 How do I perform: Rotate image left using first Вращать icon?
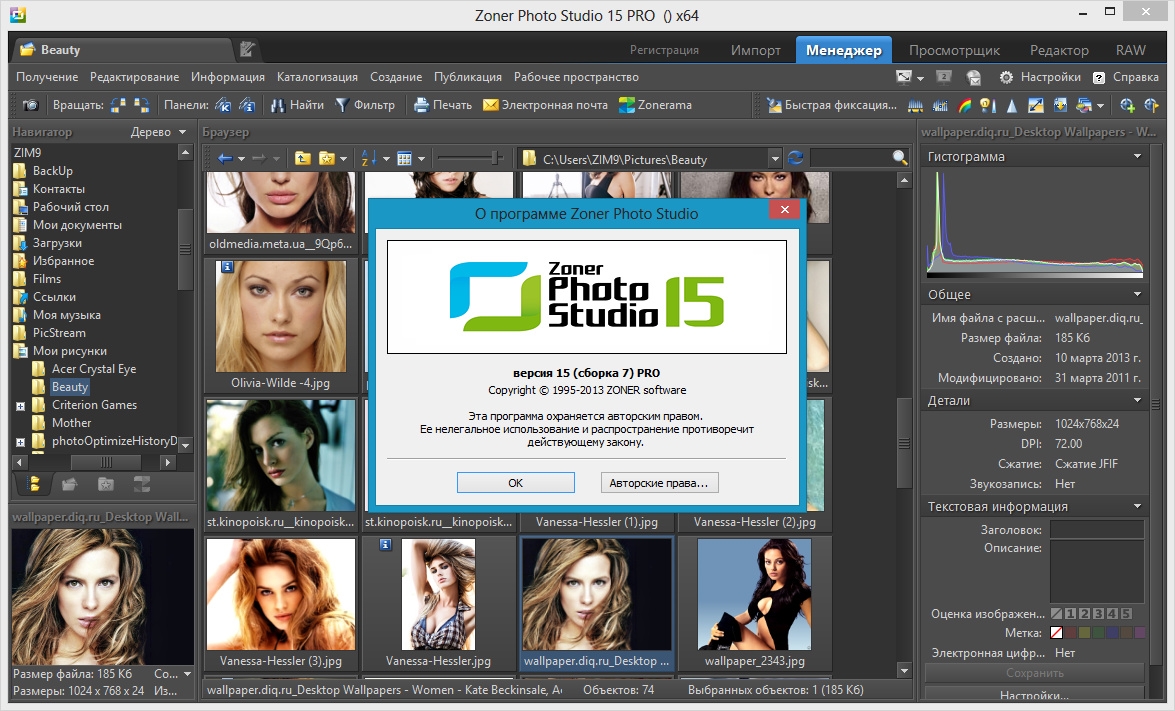click(118, 106)
